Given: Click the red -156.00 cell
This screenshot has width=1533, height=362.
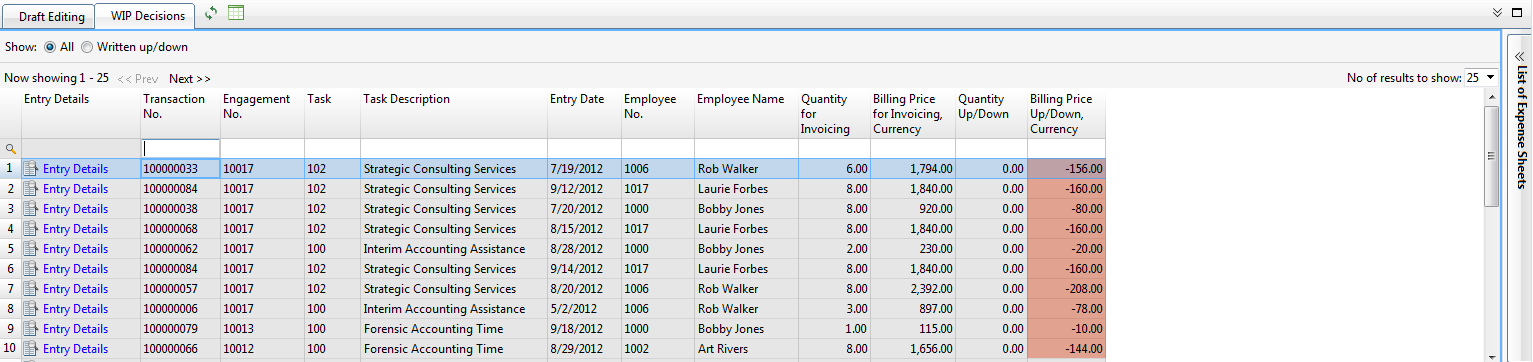Looking at the screenshot, I should coord(1066,169).
